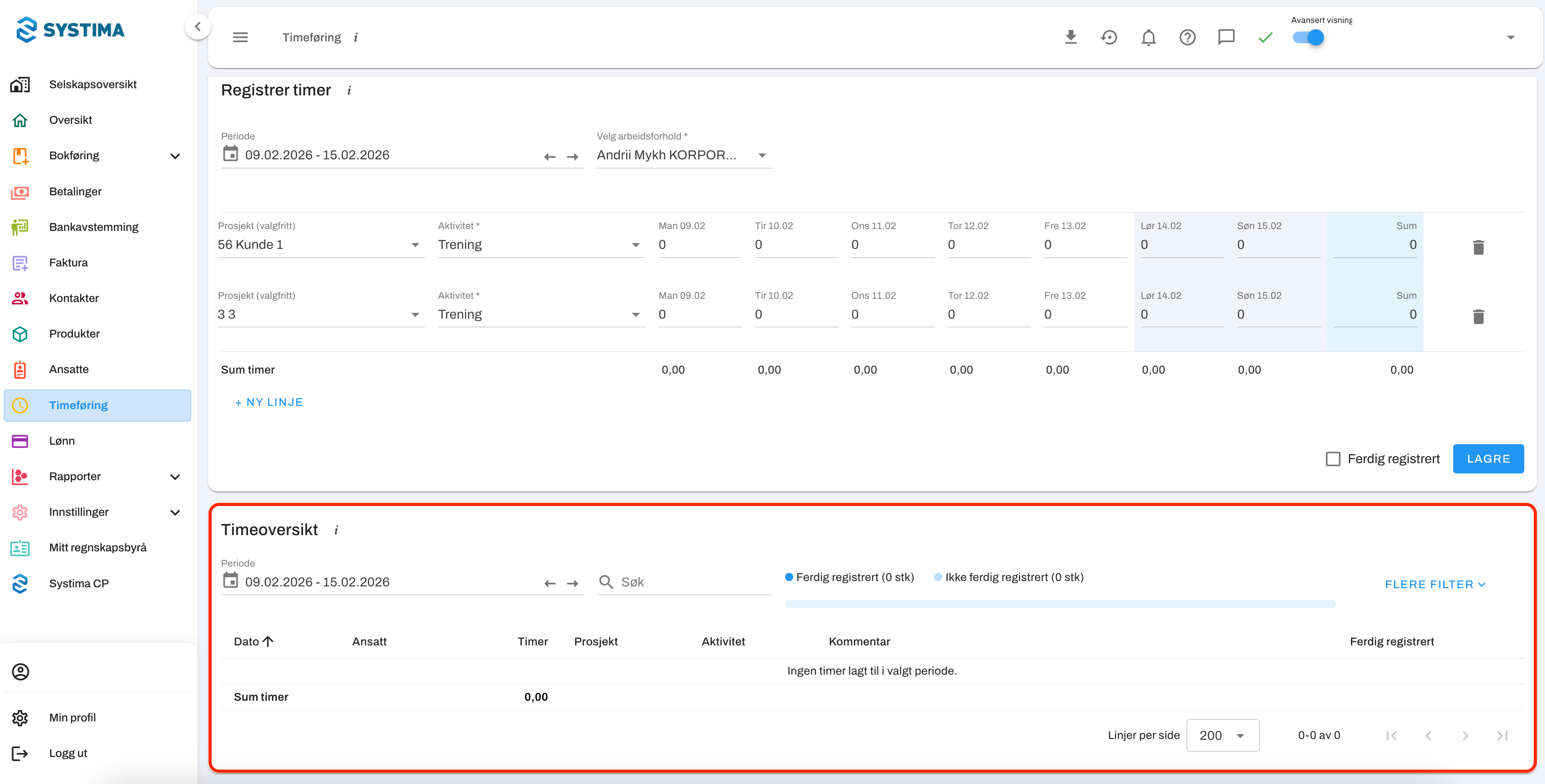Click the LAGRE button
Viewport: 1545px width, 784px height.
pos(1487,459)
